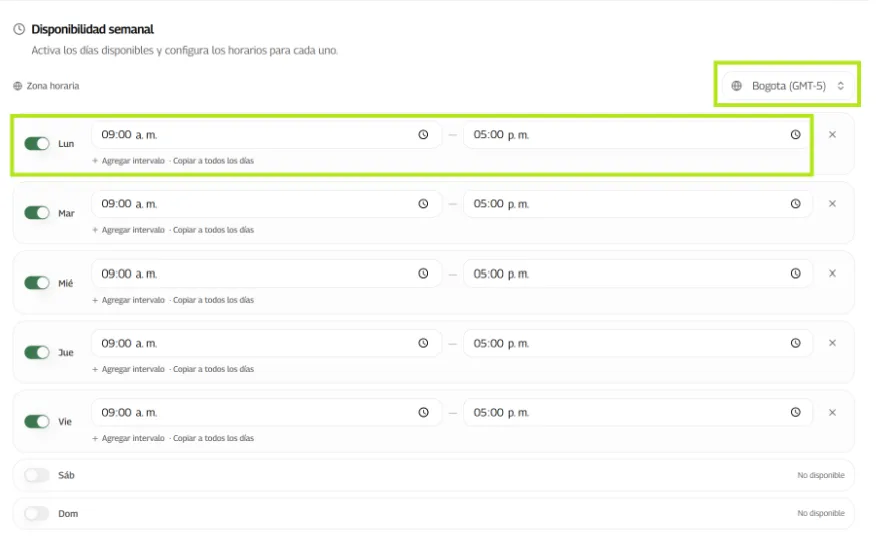
Task: Click Copiar a todos los días under Mar
Action: click(215, 232)
